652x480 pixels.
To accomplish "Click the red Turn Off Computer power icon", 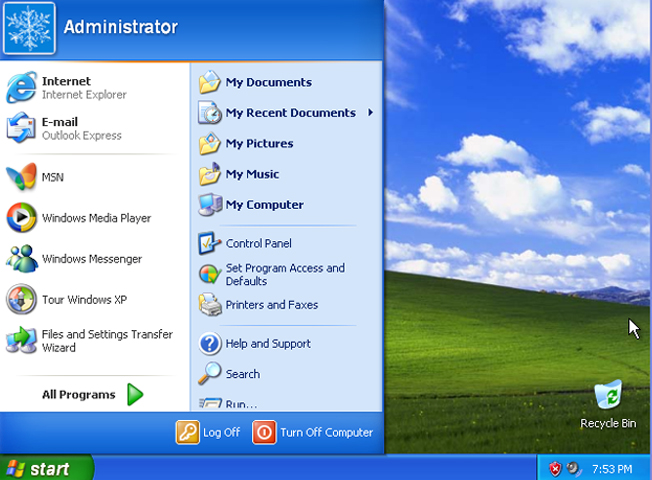I will 264,432.
